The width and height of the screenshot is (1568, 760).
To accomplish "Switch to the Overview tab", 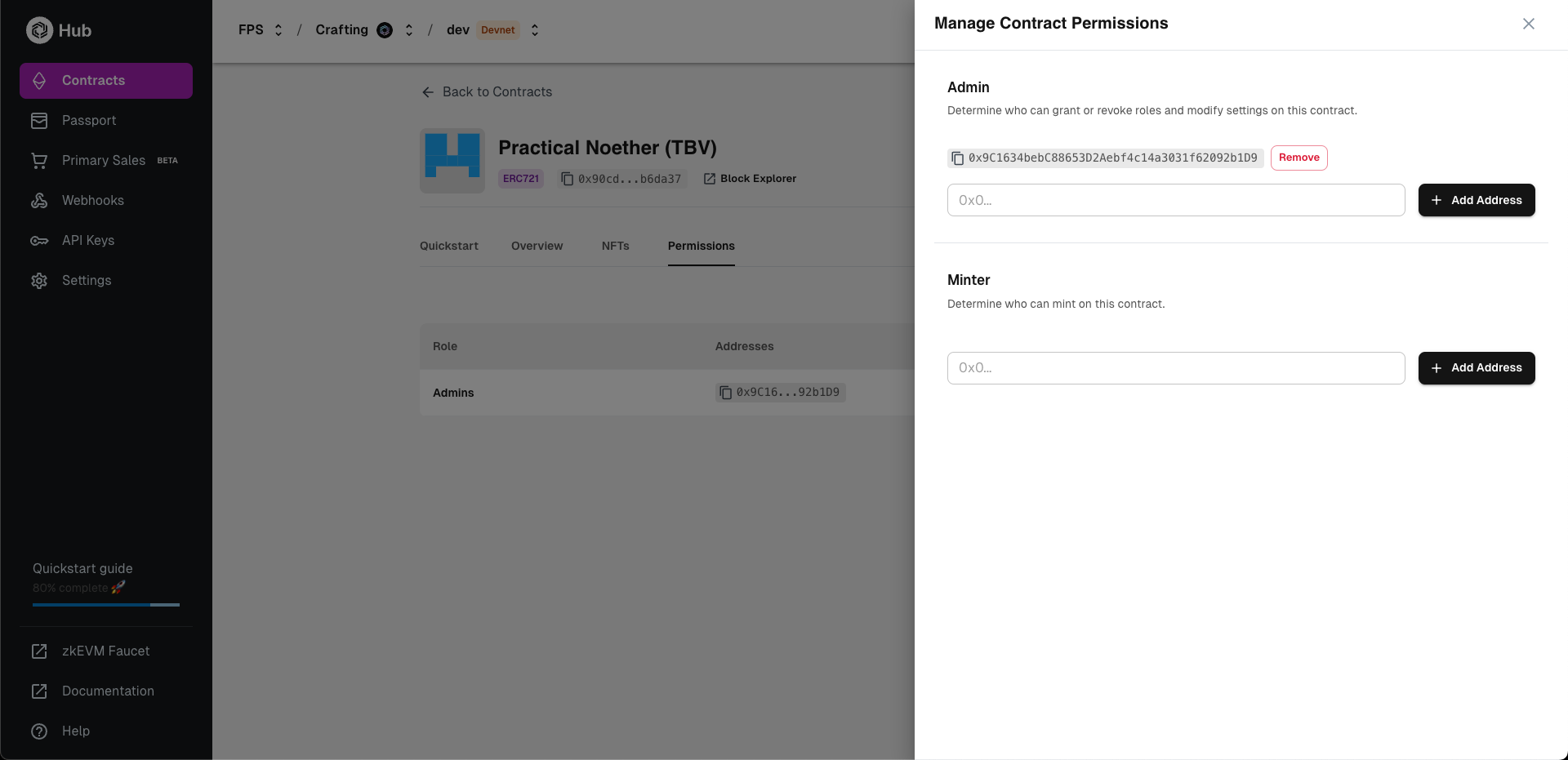I will coord(537,246).
